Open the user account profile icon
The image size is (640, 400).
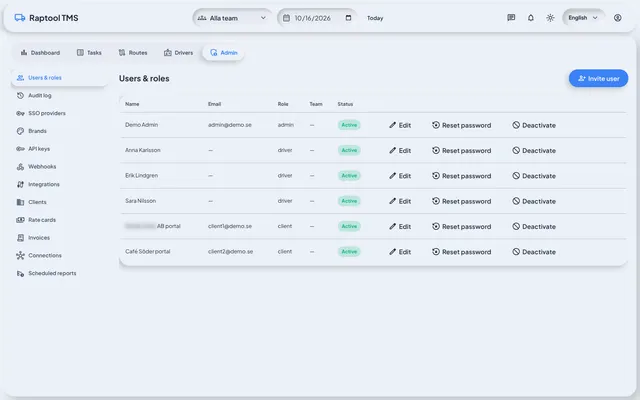click(618, 18)
